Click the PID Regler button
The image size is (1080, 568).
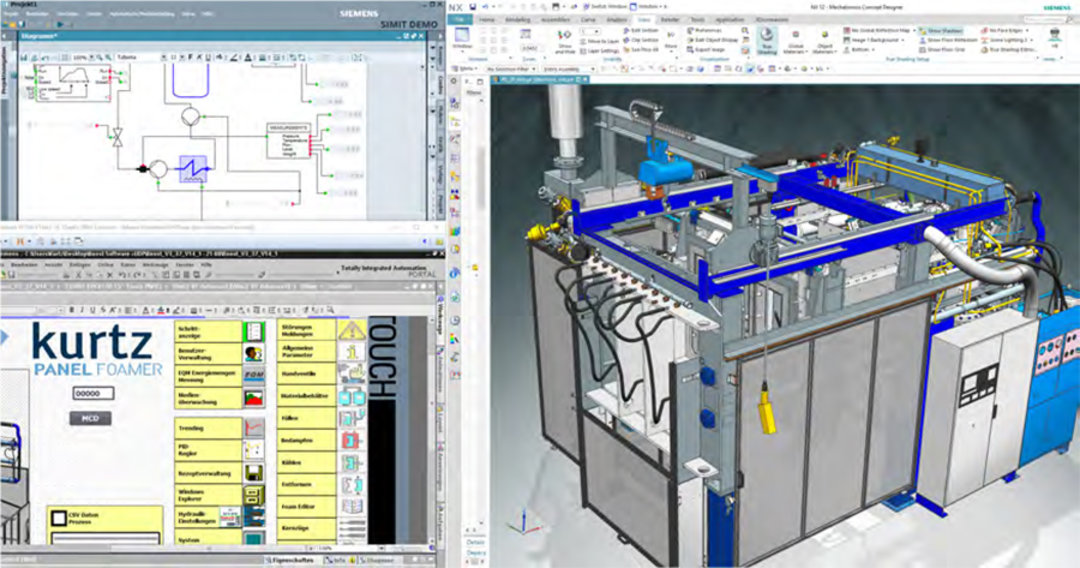[x=208, y=450]
